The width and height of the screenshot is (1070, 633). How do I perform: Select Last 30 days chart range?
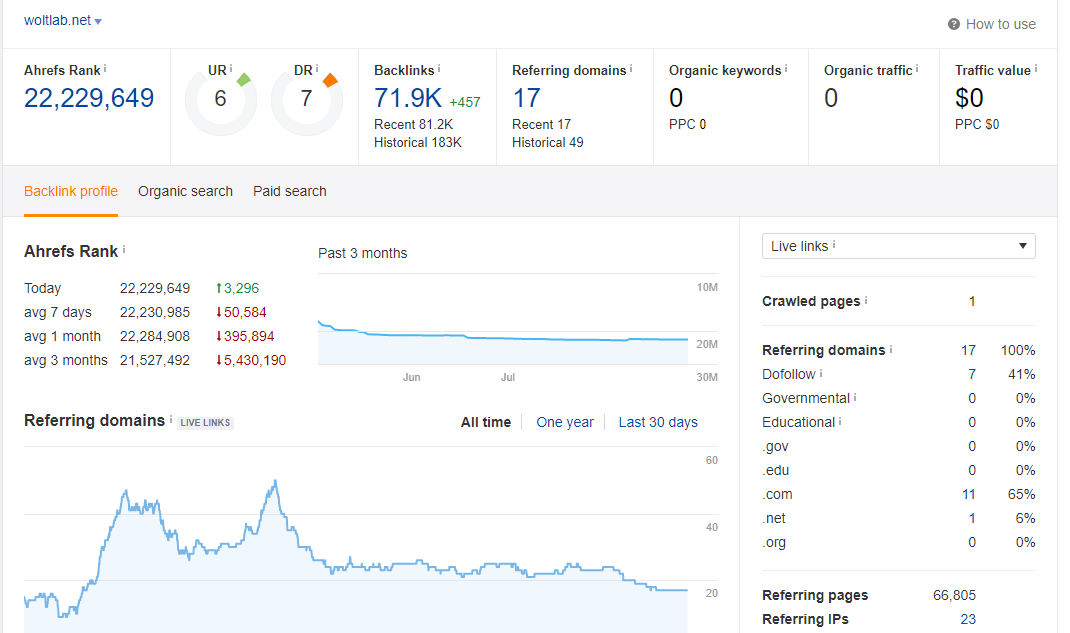click(657, 422)
